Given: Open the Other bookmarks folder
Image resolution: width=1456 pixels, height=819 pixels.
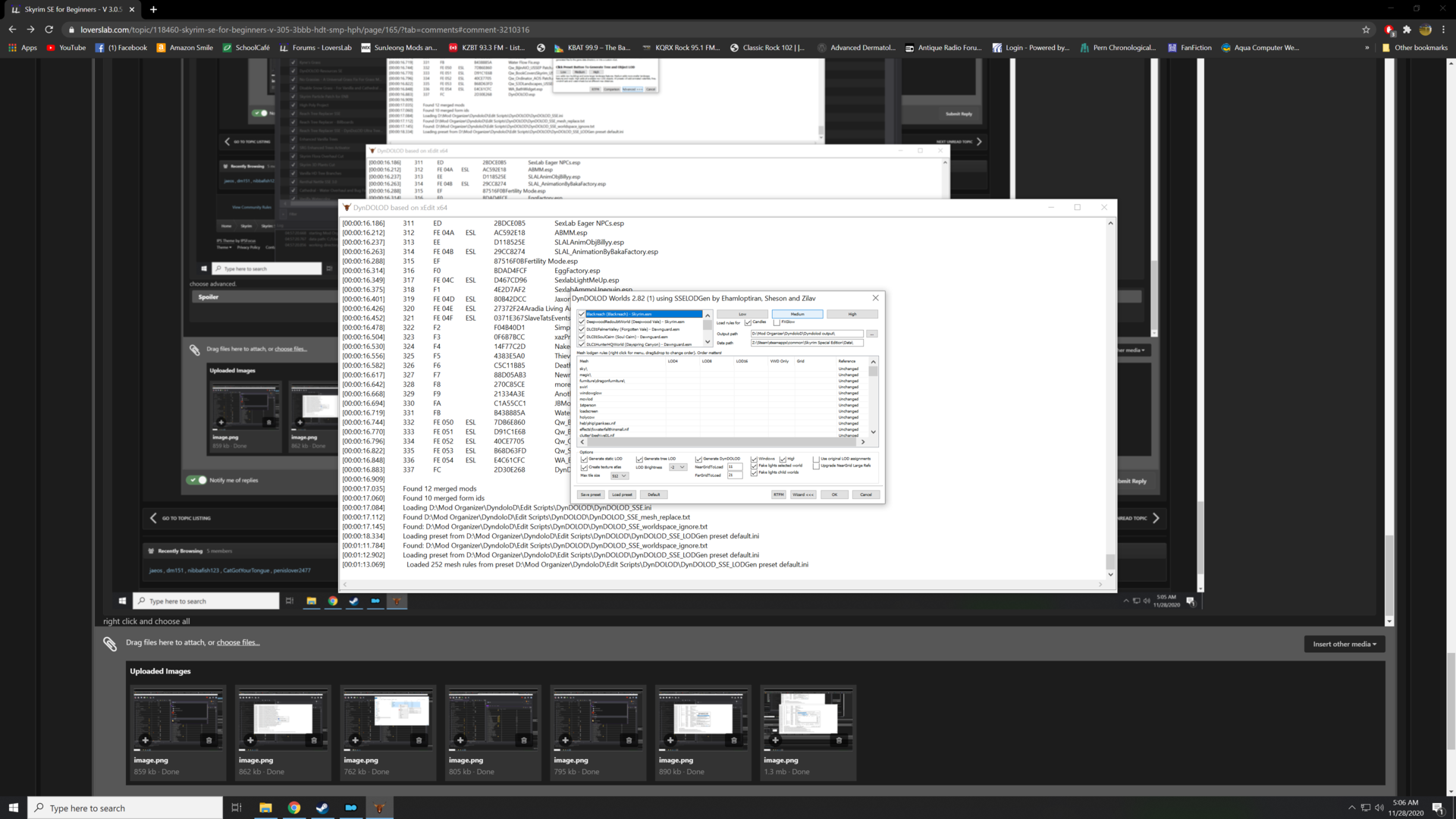Looking at the screenshot, I should (1415, 48).
